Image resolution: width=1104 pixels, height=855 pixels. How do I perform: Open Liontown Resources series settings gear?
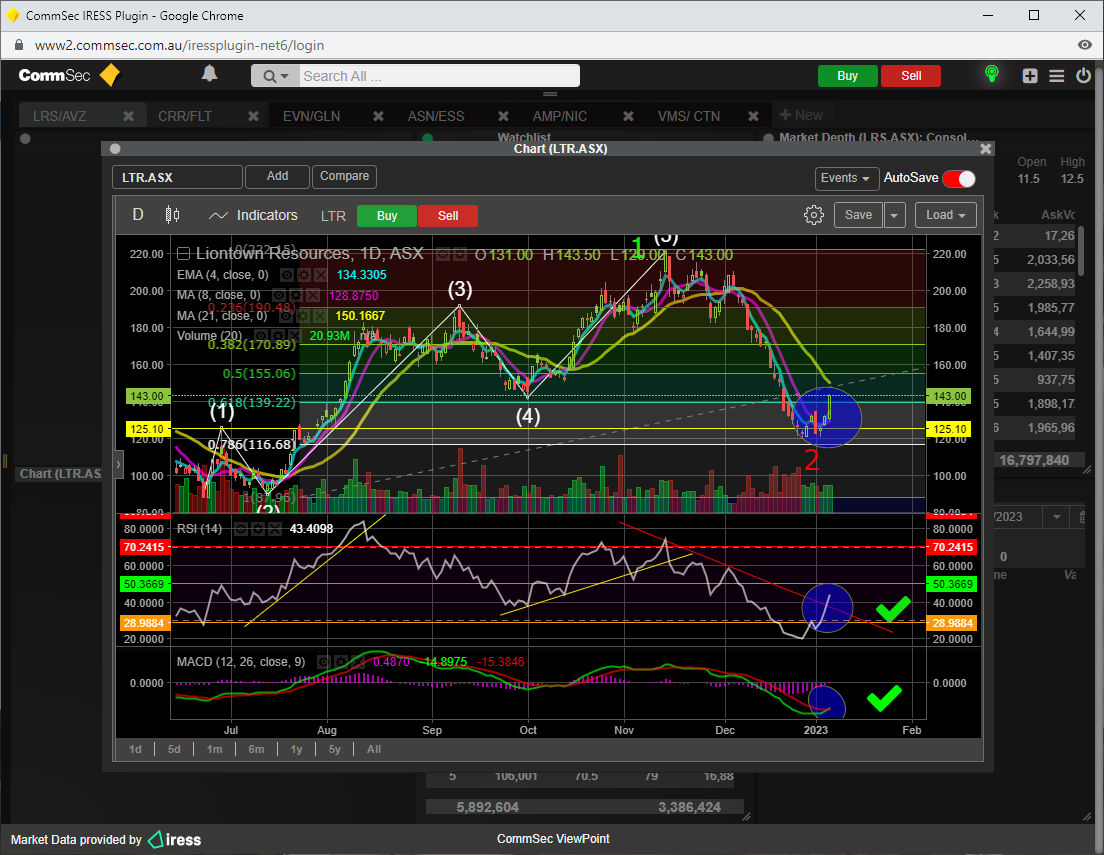(460, 254)
